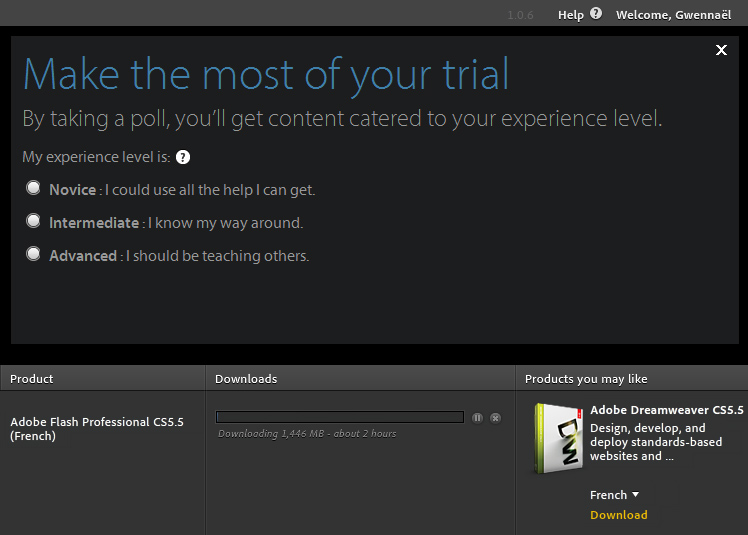This screenshot has width=748, height=535.
Task: Click the experience level info icon
Action: (x=183, y=157)
